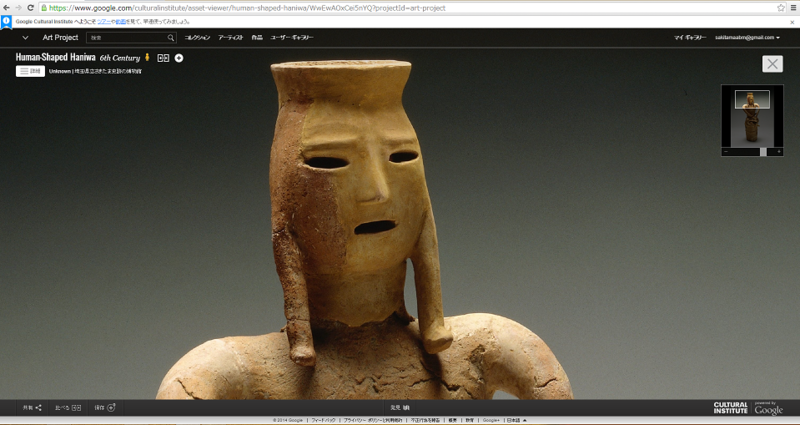Zoom in with the plus button under thumbnail
The height and width of the screenshot is (425, 800).
[x=779, y=152]
